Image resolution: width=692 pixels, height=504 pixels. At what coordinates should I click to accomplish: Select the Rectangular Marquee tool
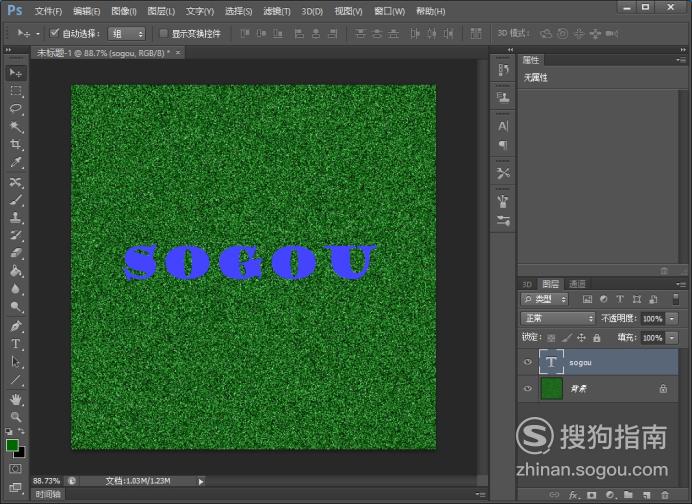pos(16,91)
